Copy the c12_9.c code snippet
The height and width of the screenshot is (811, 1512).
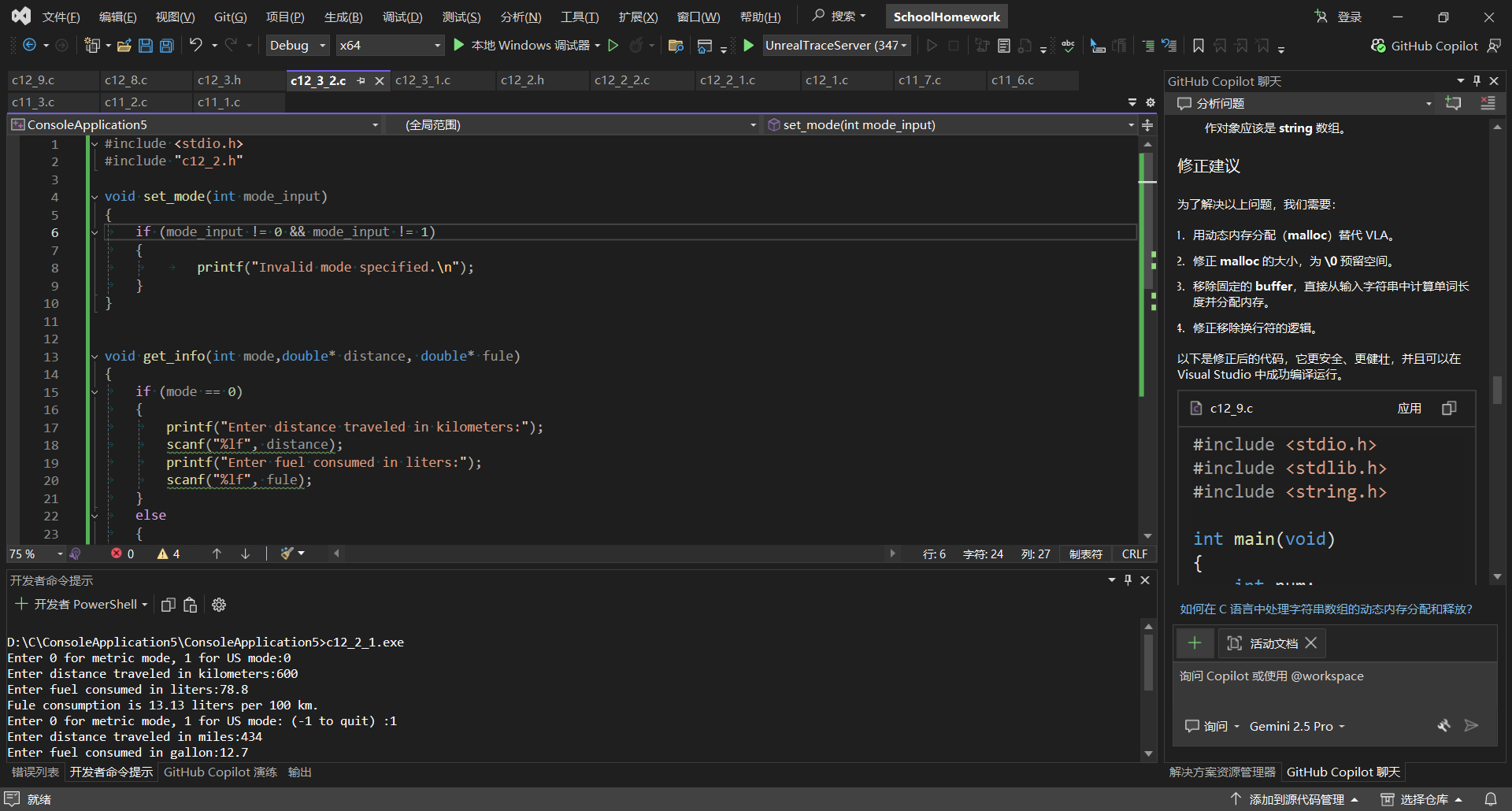click(1449, 408)
